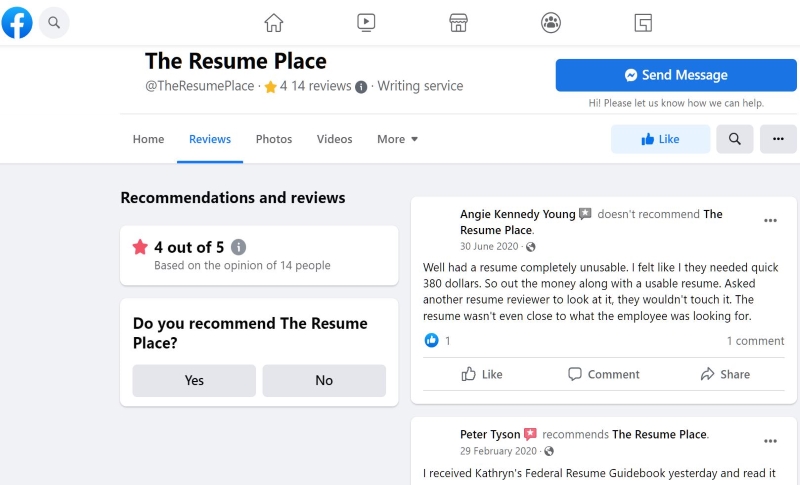Viewport: 800px width, 485px height.
Task: Open options menu on Angie Kennedy Young's review
Action: pos(770,221)
